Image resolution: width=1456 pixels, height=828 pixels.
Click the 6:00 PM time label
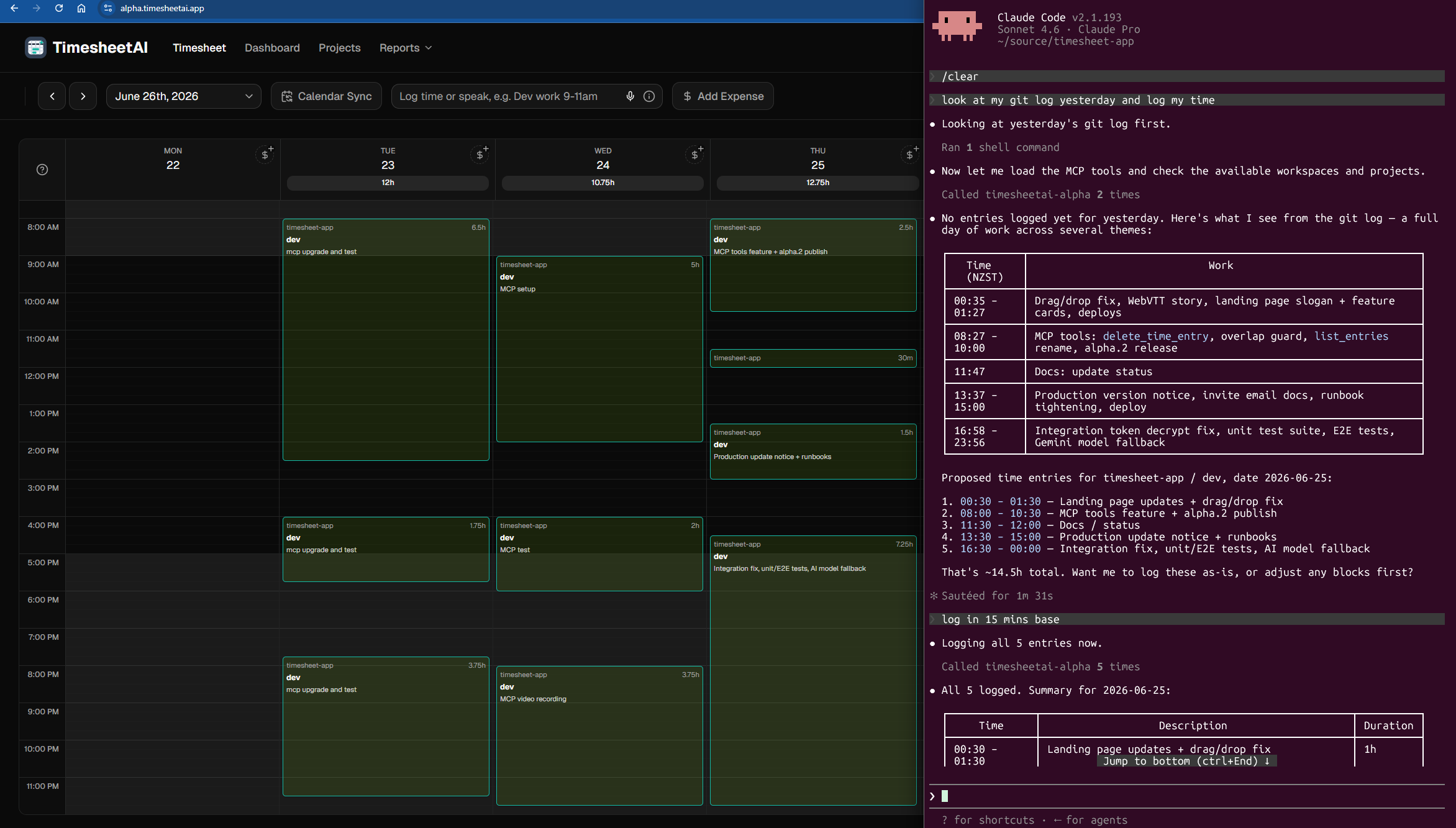[43, 600]
